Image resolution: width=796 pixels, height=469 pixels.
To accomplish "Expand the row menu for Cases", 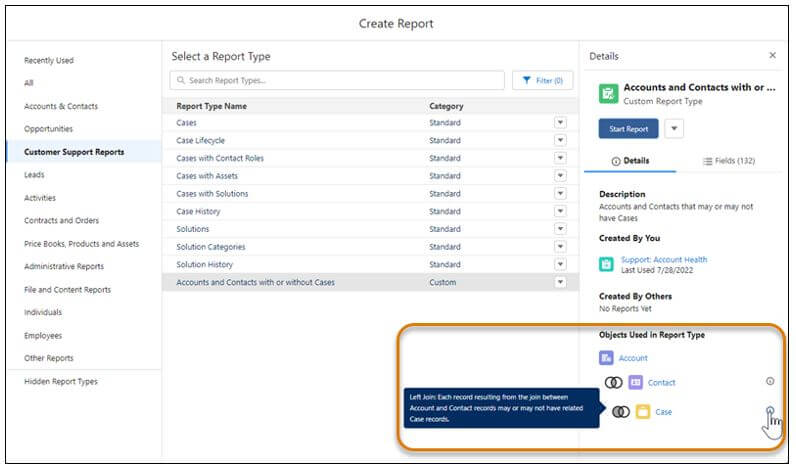I will pyautogui.click(x=560, y=122).
